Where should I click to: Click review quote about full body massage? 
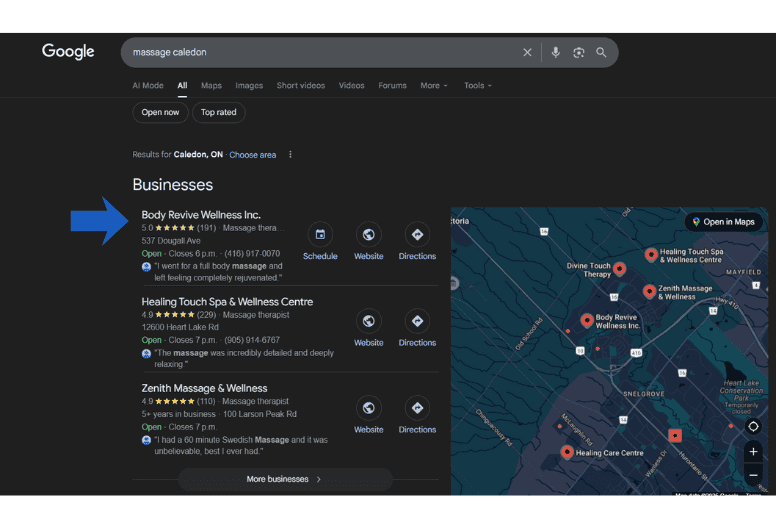[218, 272]
